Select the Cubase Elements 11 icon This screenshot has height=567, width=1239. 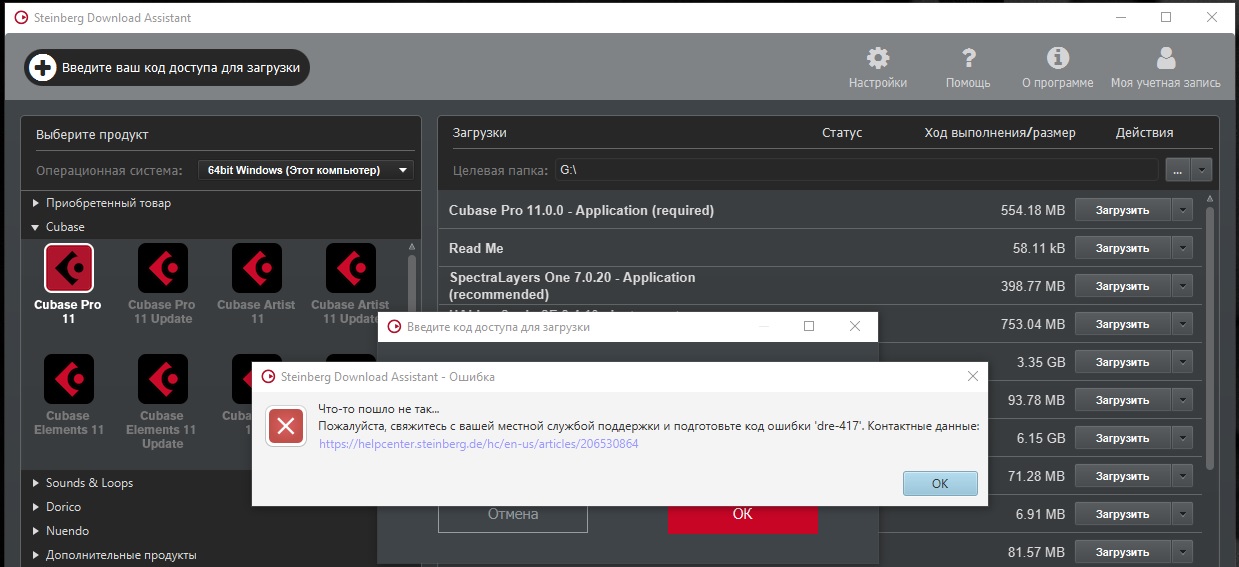point(69,380)
